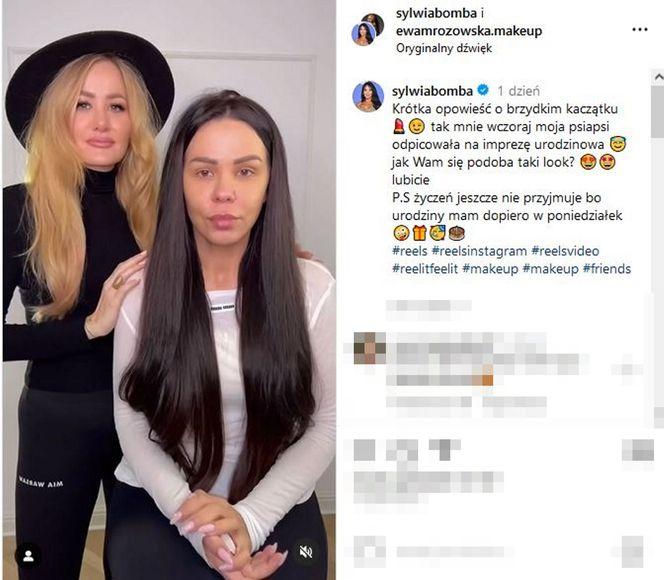Image resolution: width=664 pixels, height=580 pixels.
Task: Click the comments panel scrollbar thumb
Action: tap(658, 110)
